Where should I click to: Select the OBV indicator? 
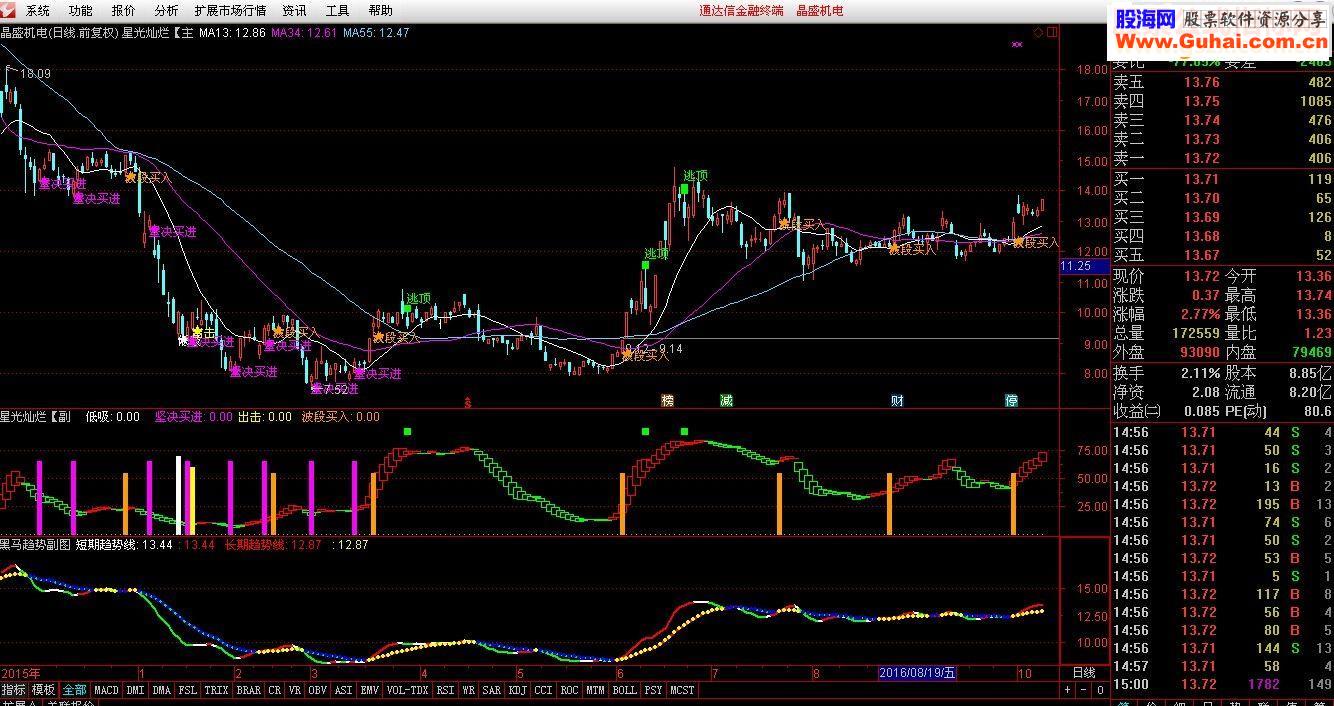(x=318, y=690)
